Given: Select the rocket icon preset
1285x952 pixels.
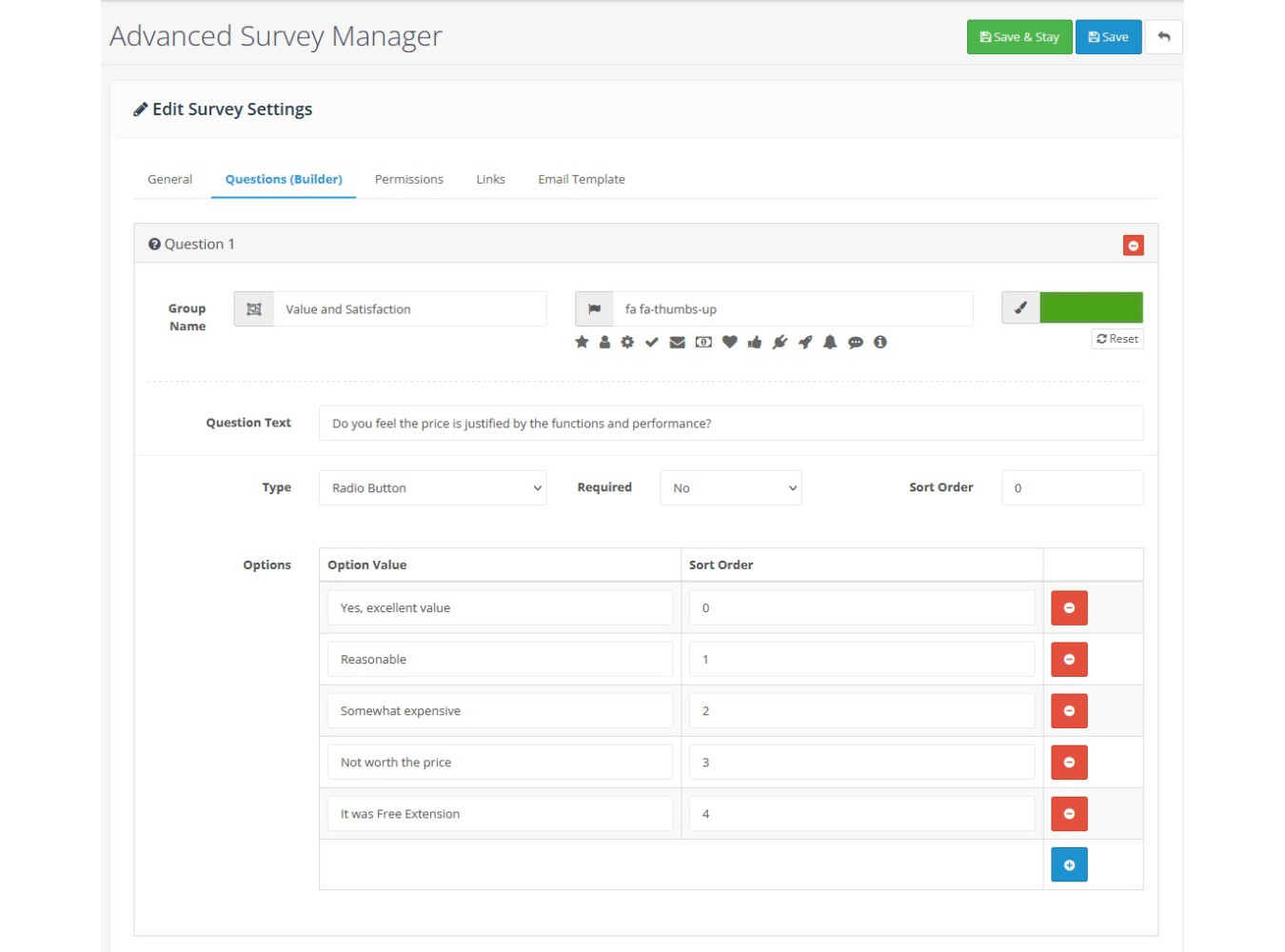Looking at the screenshot, I should coord(805,342).
